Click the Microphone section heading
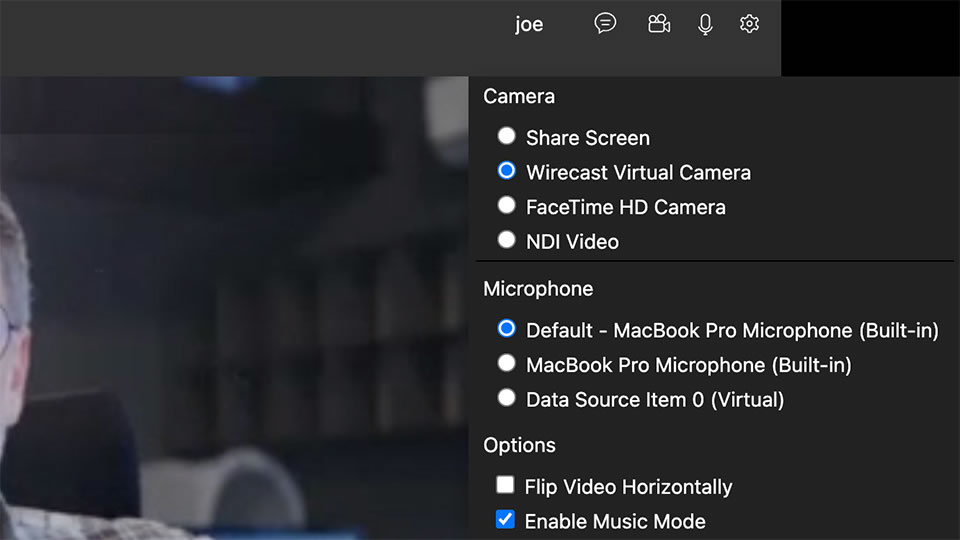This screenshot has height=540, width=960. point(538,289)
